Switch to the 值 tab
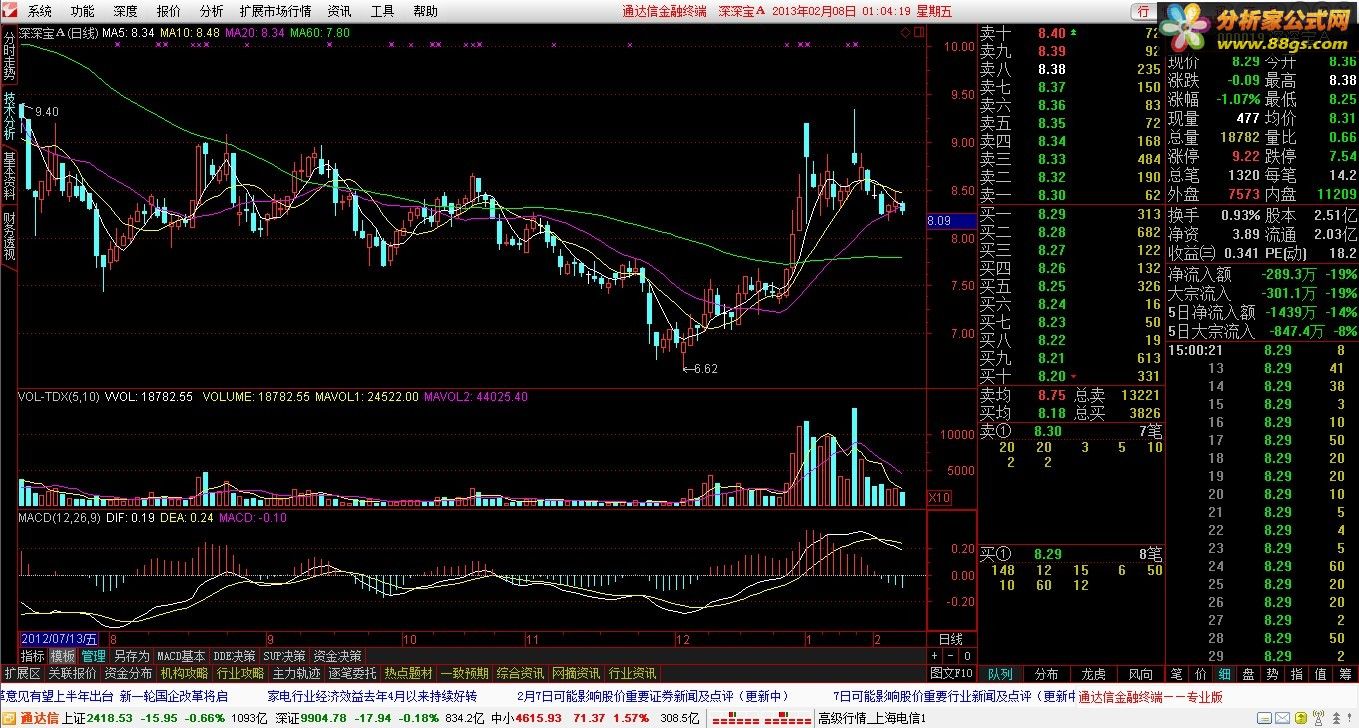 1320,674
